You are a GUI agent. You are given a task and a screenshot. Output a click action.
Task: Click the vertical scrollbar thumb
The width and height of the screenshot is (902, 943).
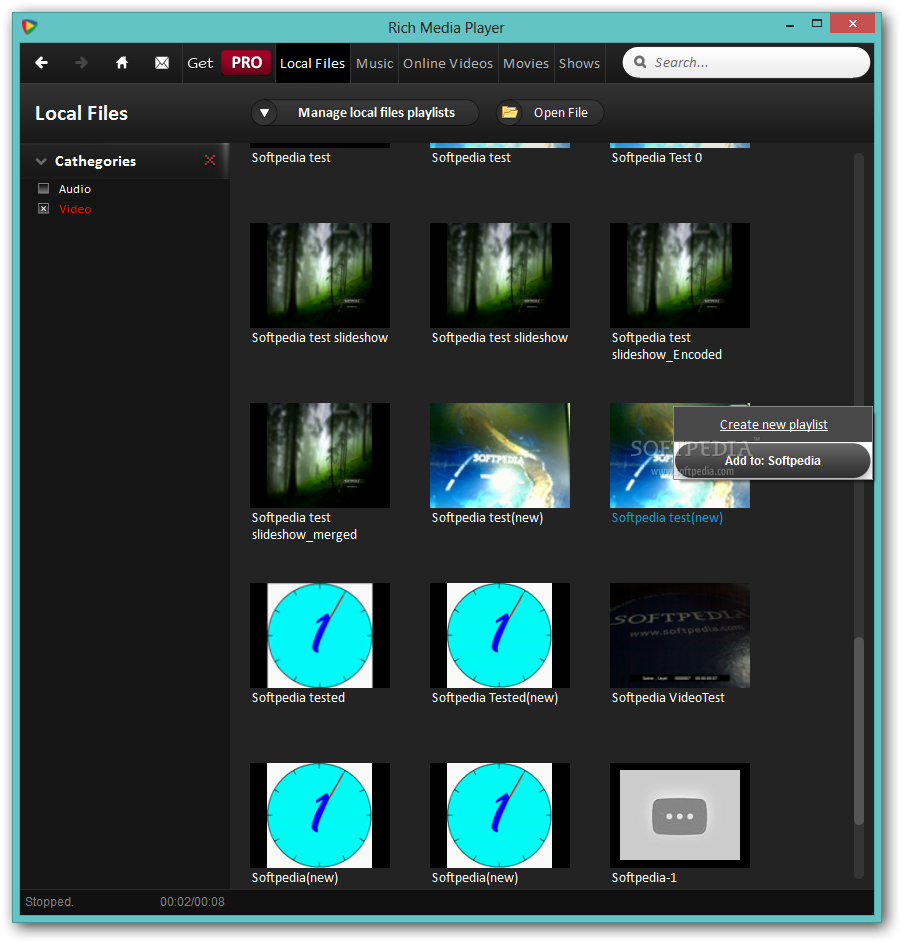coord(859,731)
